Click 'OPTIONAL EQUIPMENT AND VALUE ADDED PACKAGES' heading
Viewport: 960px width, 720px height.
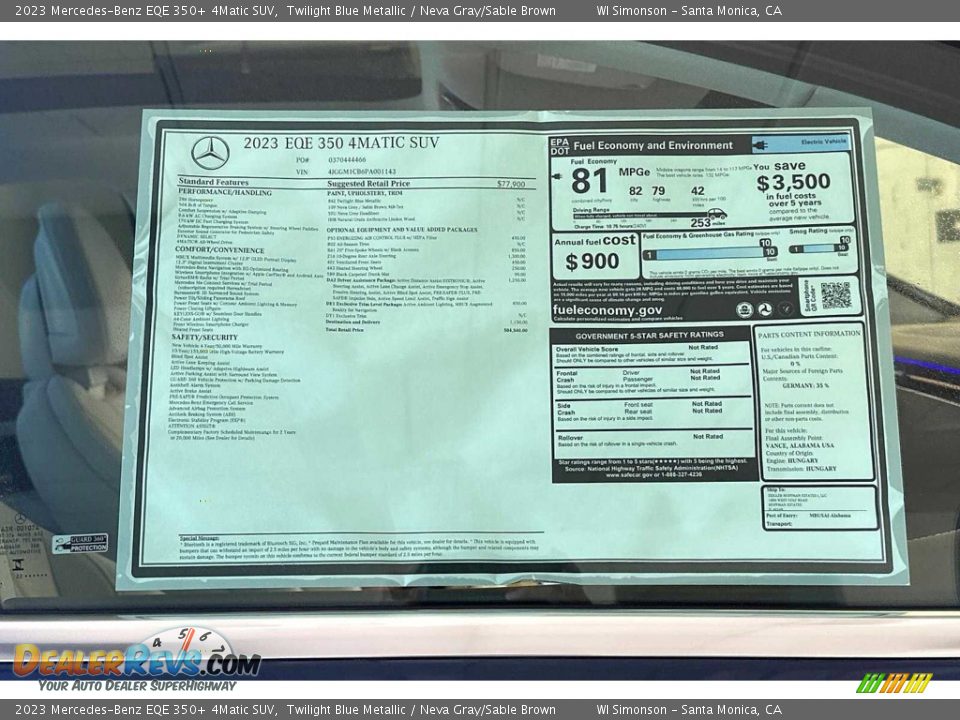[402, 230]
